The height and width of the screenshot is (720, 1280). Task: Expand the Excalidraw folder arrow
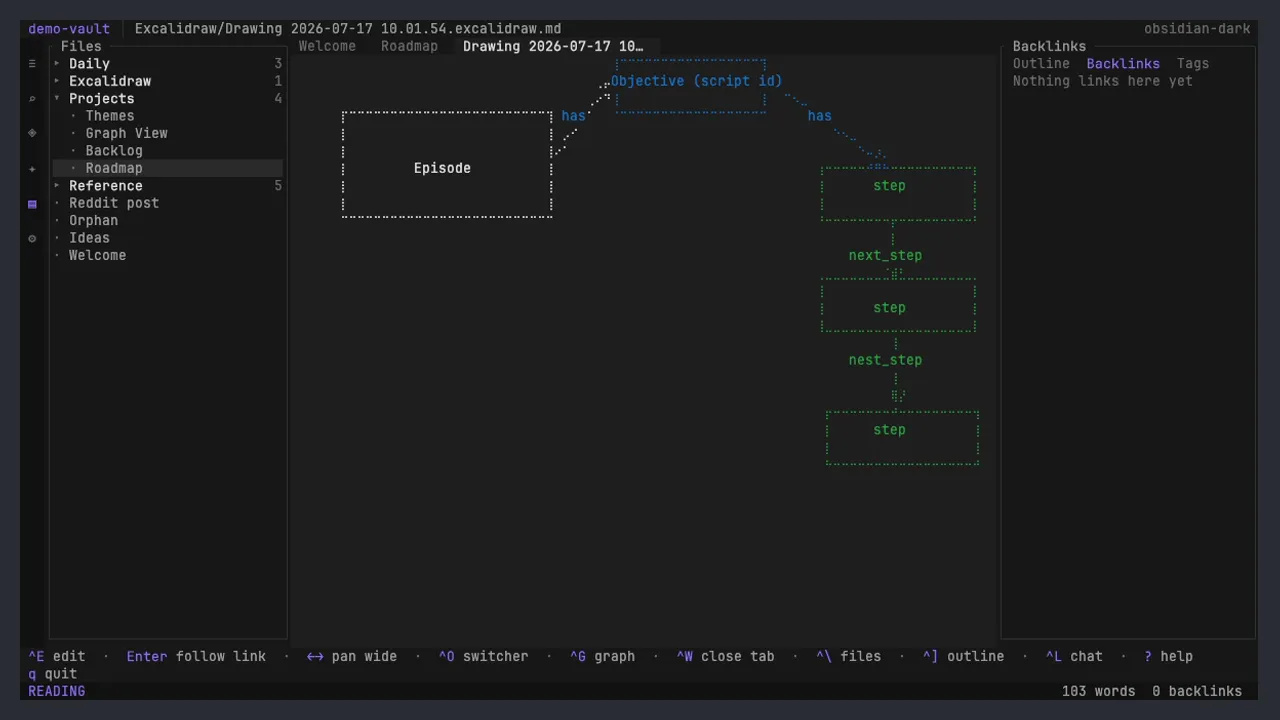click(57, 81)
